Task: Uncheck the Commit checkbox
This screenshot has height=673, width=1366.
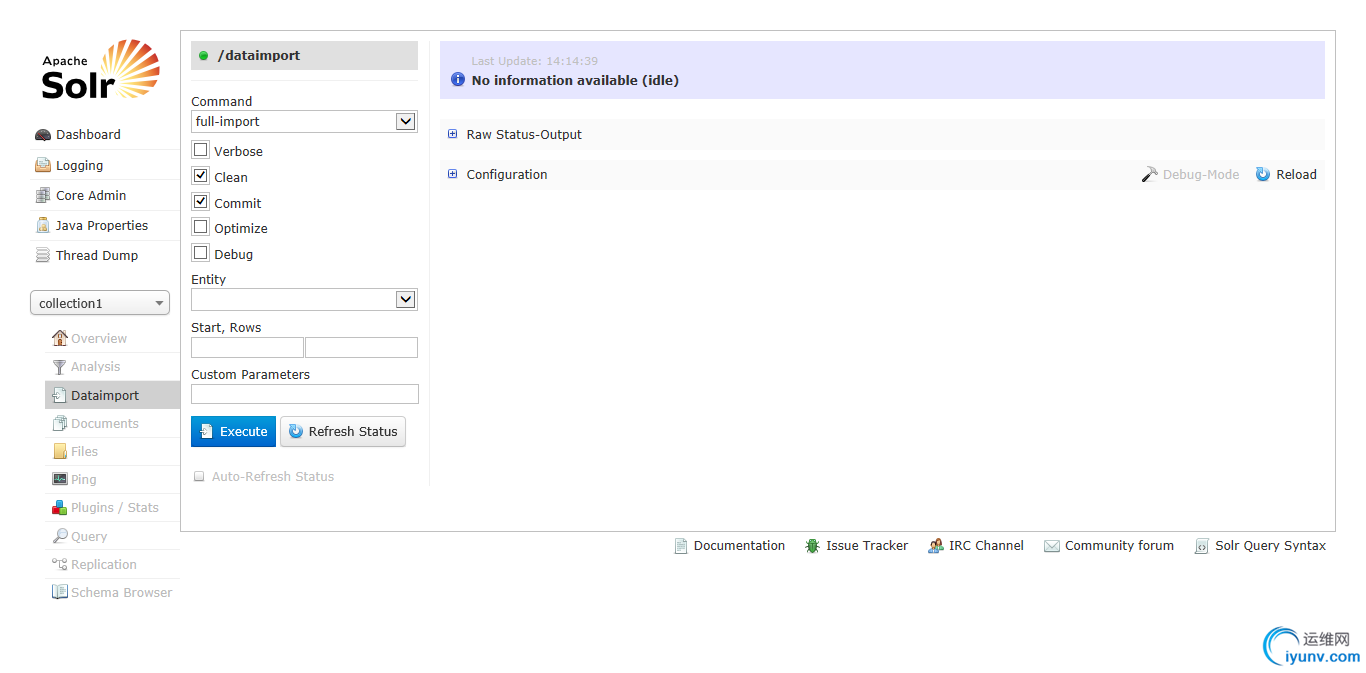Action: pos(201,202)
